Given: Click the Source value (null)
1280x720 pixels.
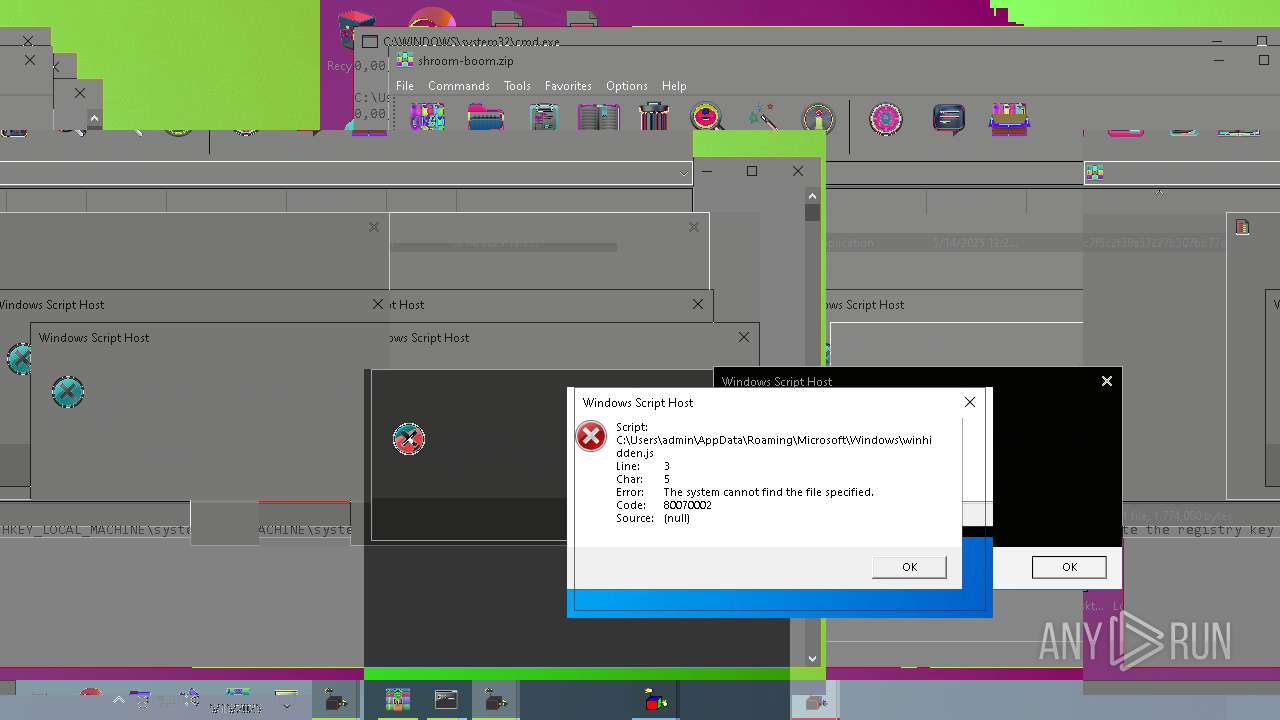Looking at the screenshot, I should click(676, 518).
